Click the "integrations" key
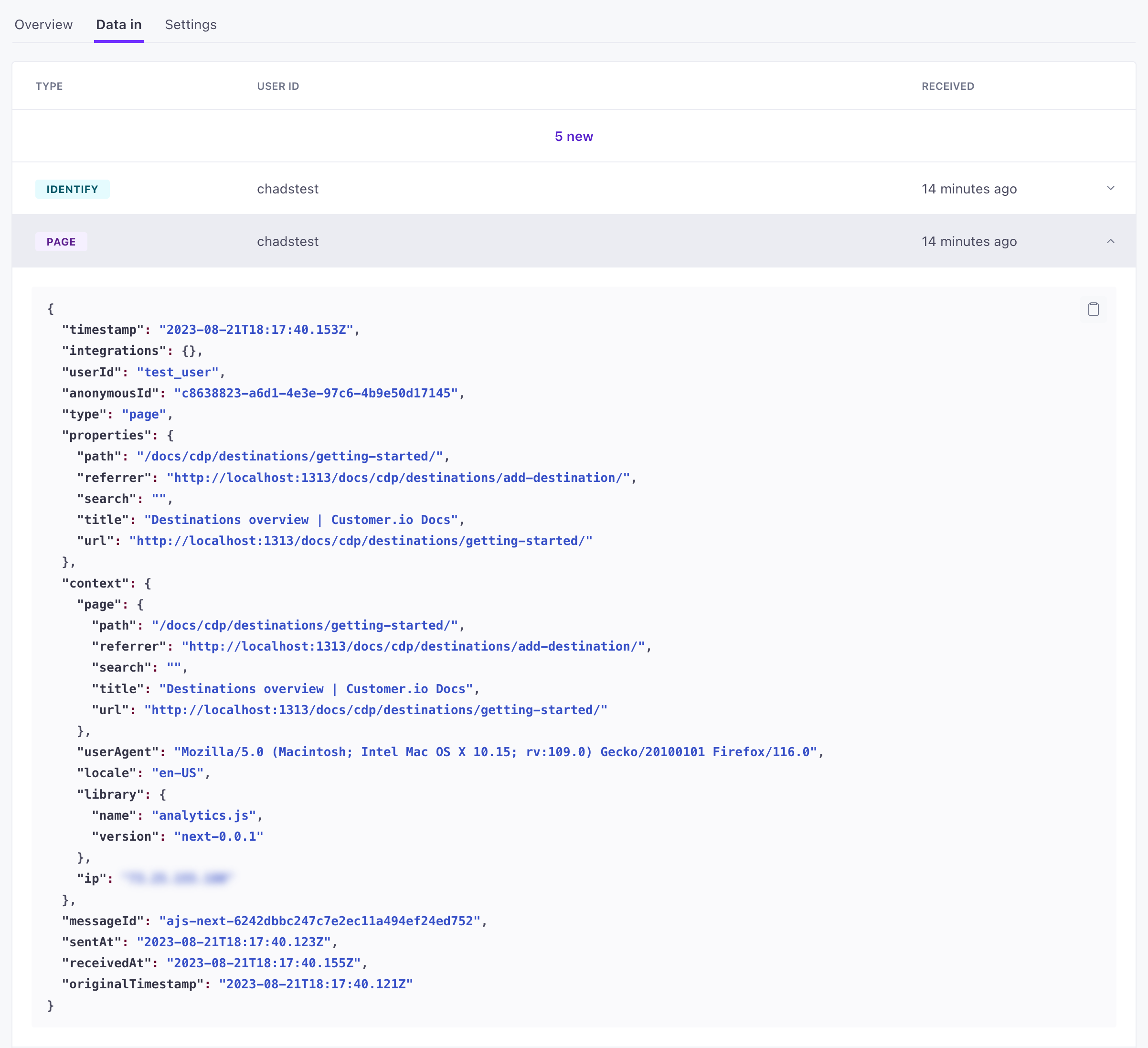 [x=114, y=351]
